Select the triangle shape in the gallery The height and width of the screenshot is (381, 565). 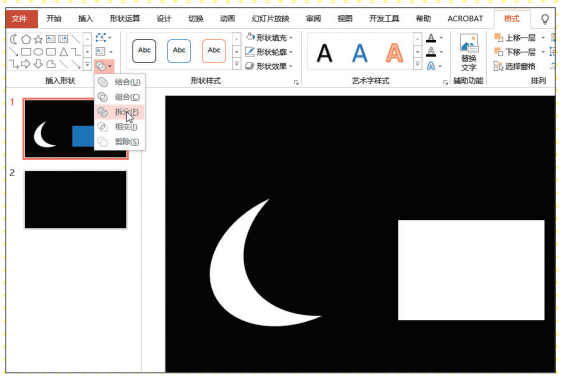click(63, 52)
